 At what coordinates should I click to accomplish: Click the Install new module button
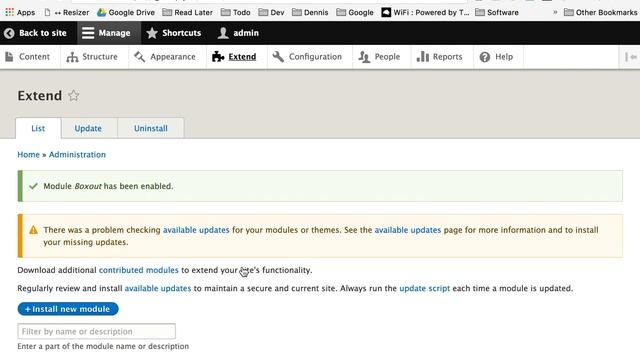pyautogui.click(x=68, y=309)
